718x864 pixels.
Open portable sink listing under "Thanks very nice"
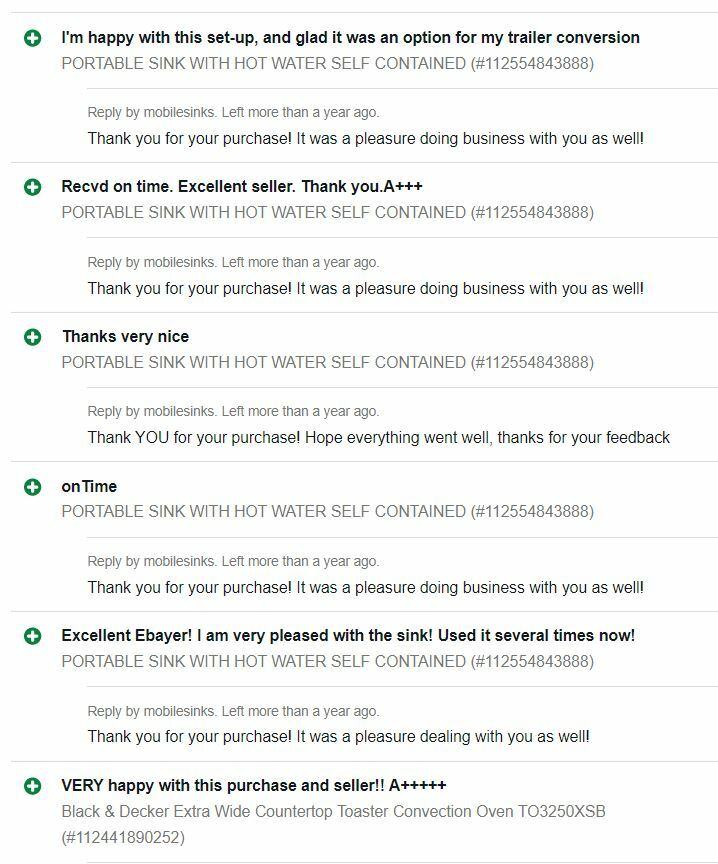327,362
